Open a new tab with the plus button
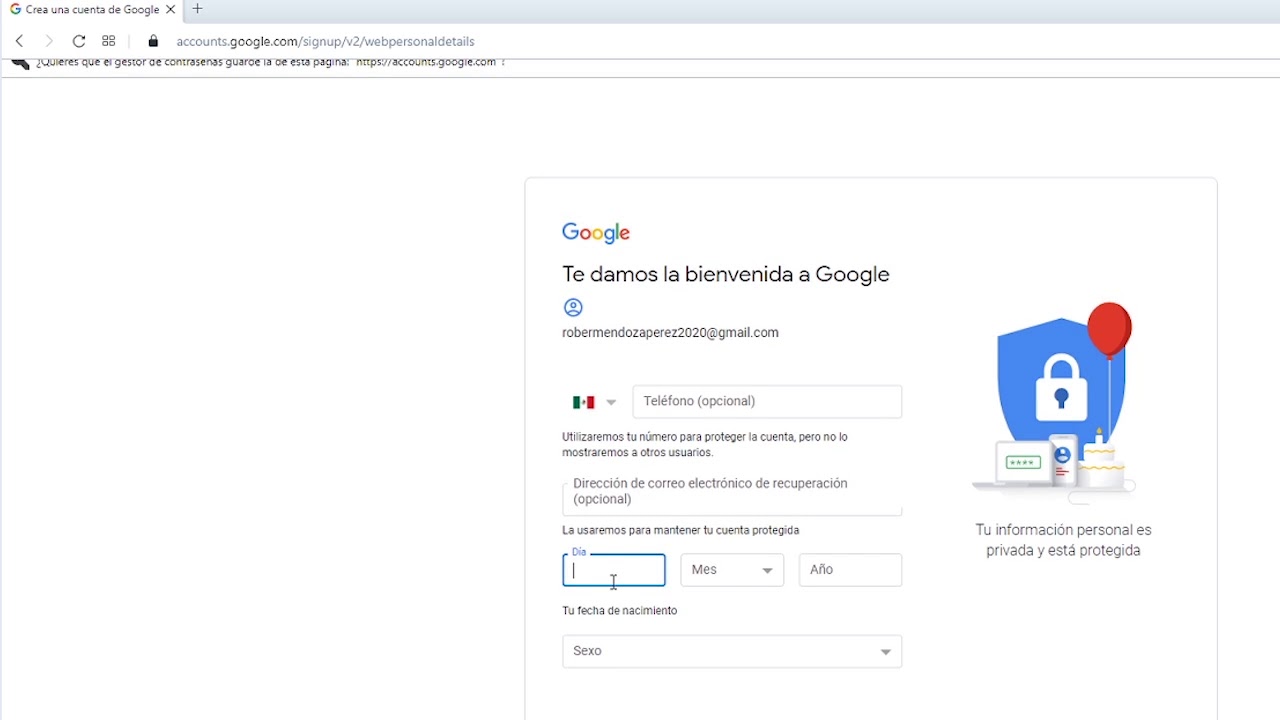 (x=197, y=9)
